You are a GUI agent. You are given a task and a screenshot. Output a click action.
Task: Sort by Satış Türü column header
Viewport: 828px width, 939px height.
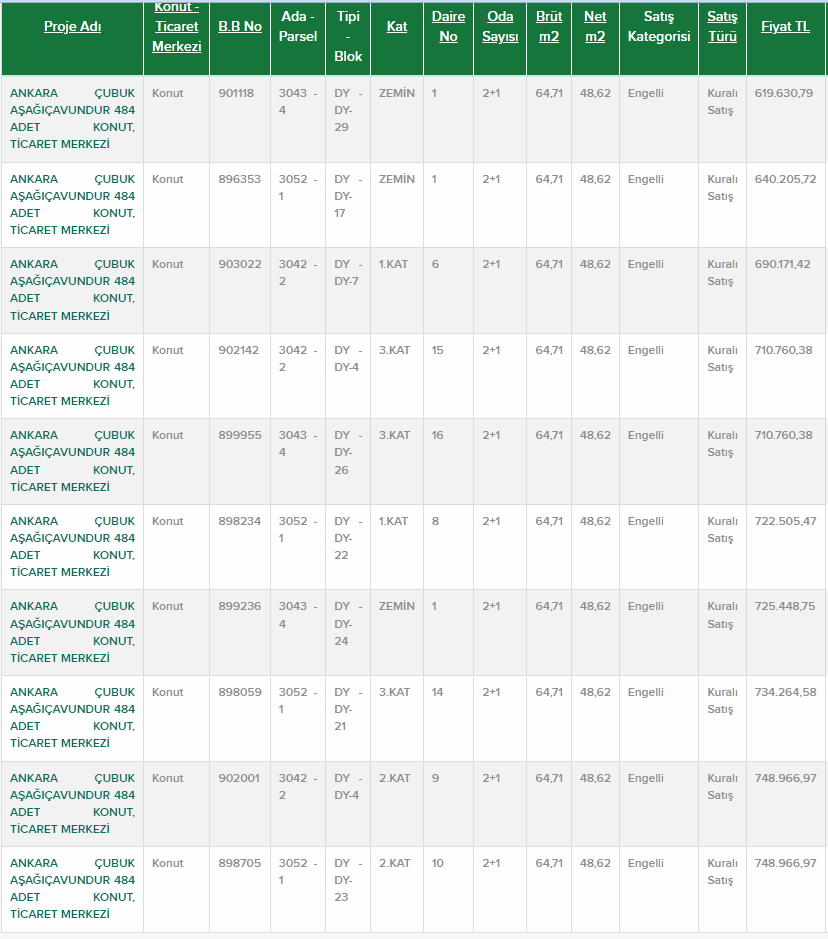(722, 27)
